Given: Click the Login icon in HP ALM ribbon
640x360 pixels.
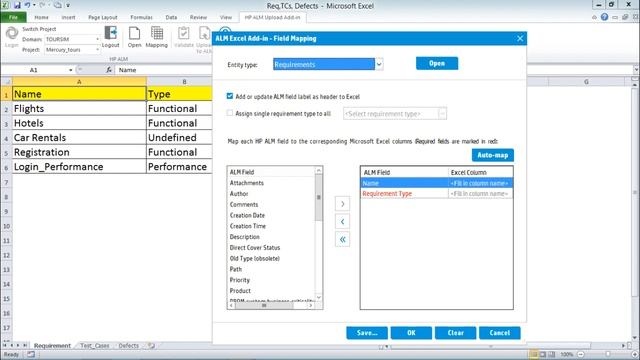Looking at the screenshot, I should click(11, 33).
